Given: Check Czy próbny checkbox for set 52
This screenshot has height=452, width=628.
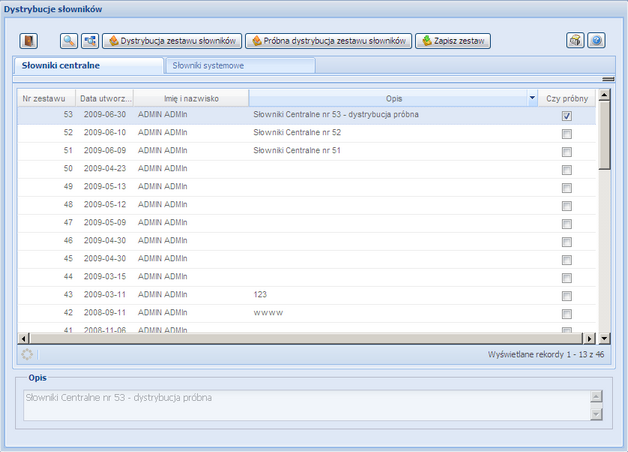Looking at the screenshot, I should [567, 134].
